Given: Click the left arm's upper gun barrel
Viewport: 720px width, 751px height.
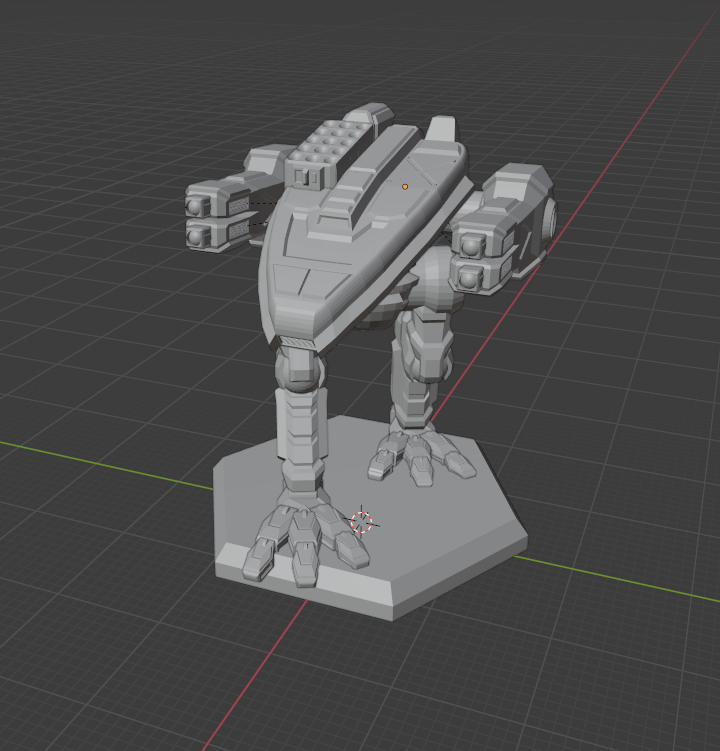Looking at the screenshot, I should pos(194,206).
